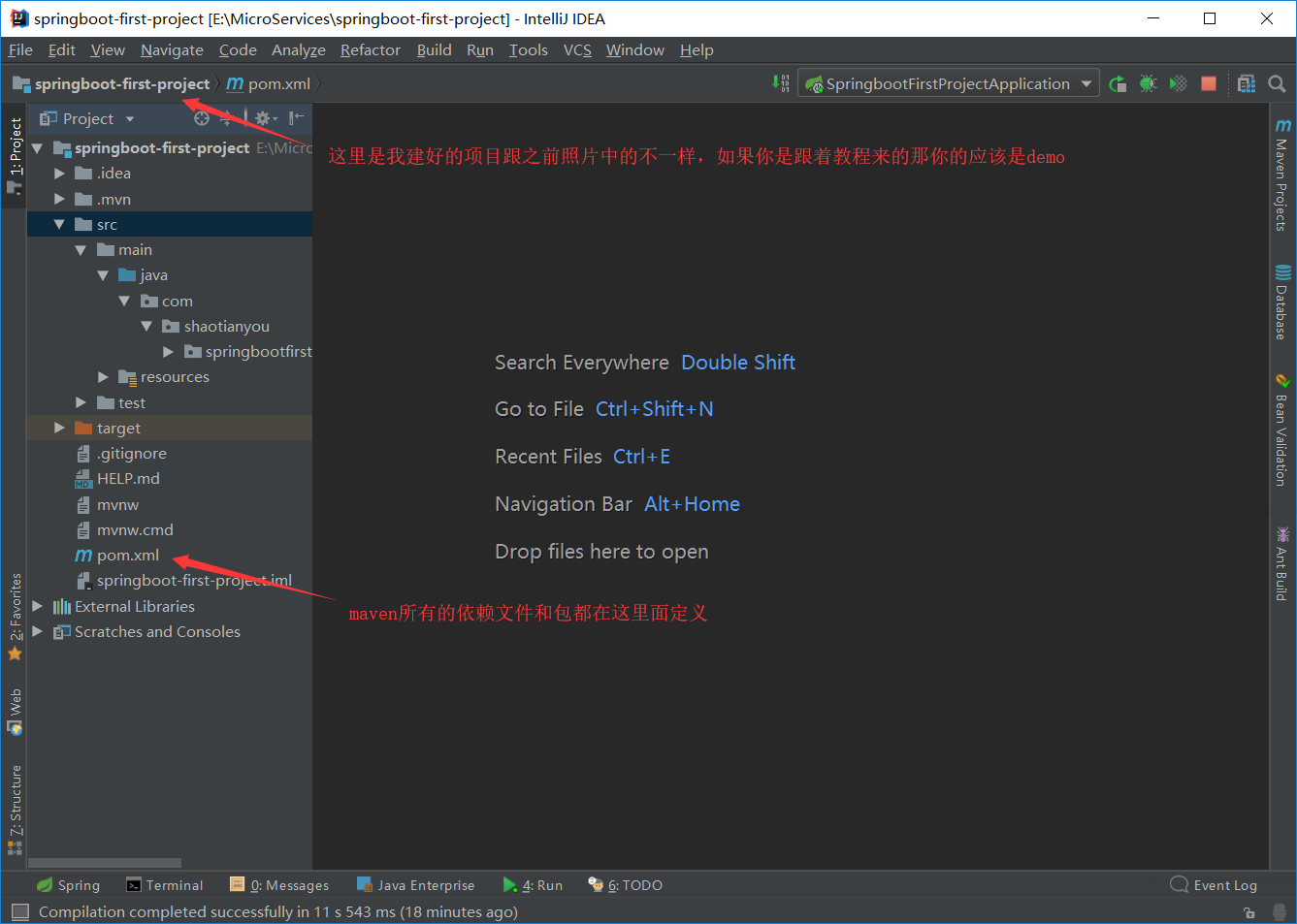Open the Analyze menu

coord(299,50)
